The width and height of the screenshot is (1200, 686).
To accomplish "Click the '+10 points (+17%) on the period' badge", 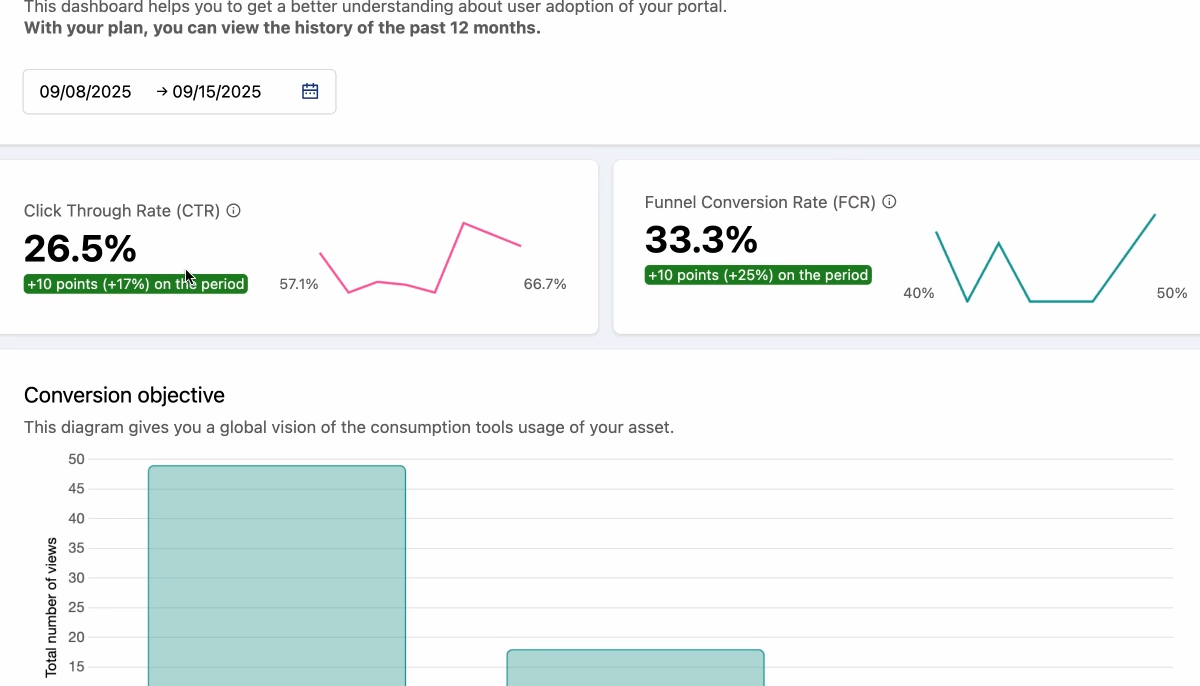I will [135, 284].
